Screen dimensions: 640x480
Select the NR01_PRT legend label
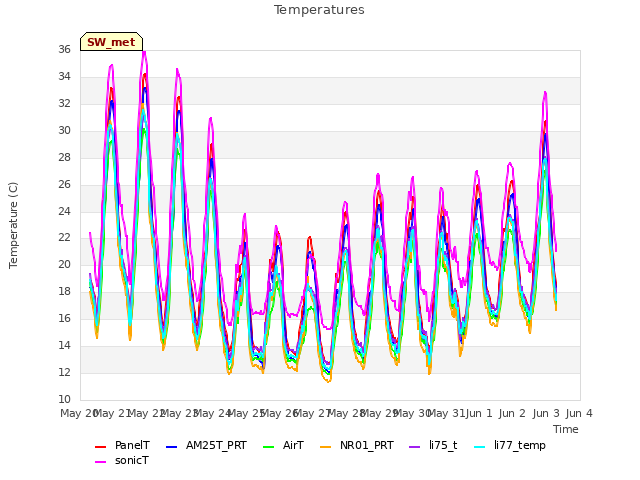[367, 445]
